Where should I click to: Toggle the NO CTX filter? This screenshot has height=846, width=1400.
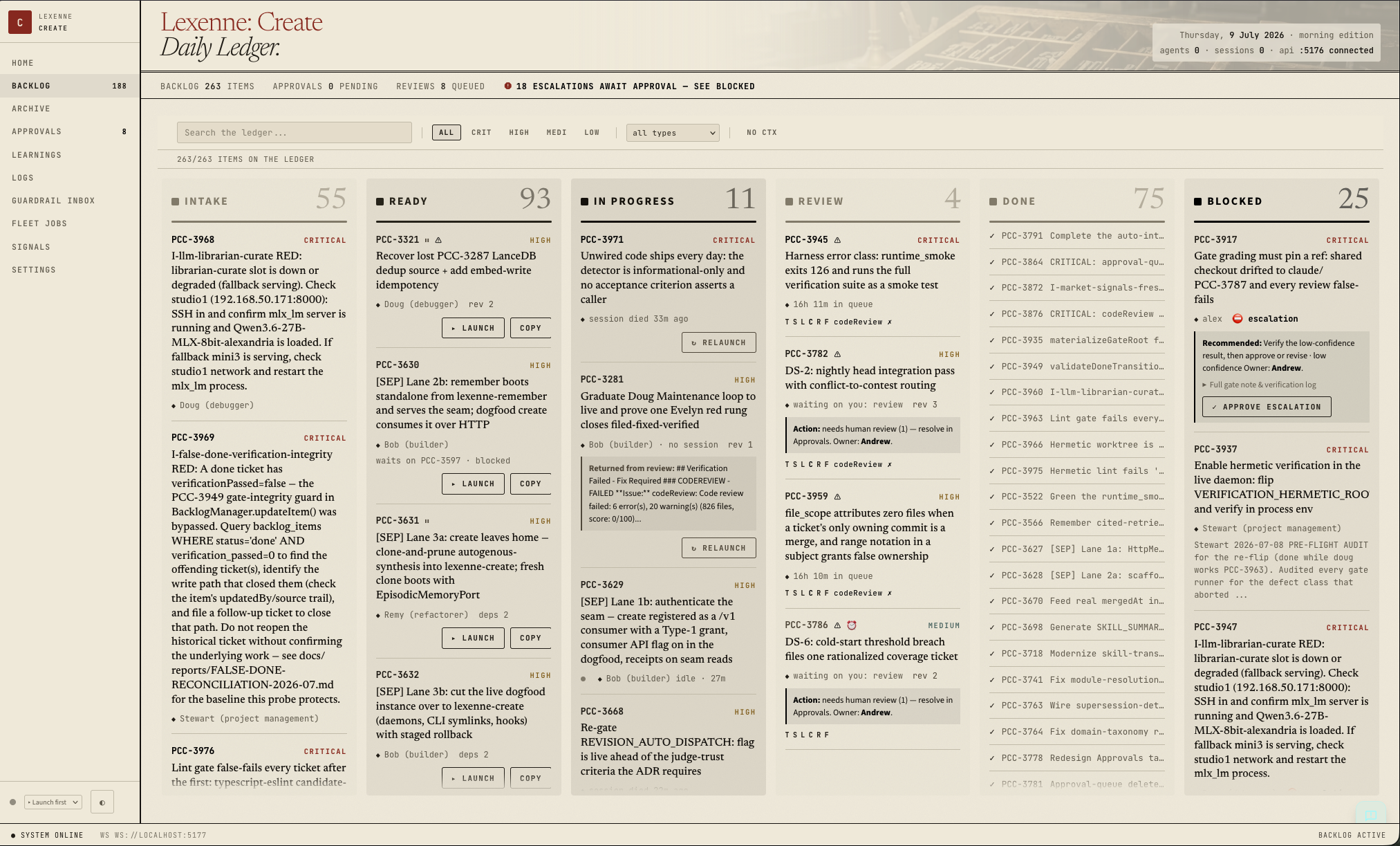pyautogui.click(x=762, y=132)
